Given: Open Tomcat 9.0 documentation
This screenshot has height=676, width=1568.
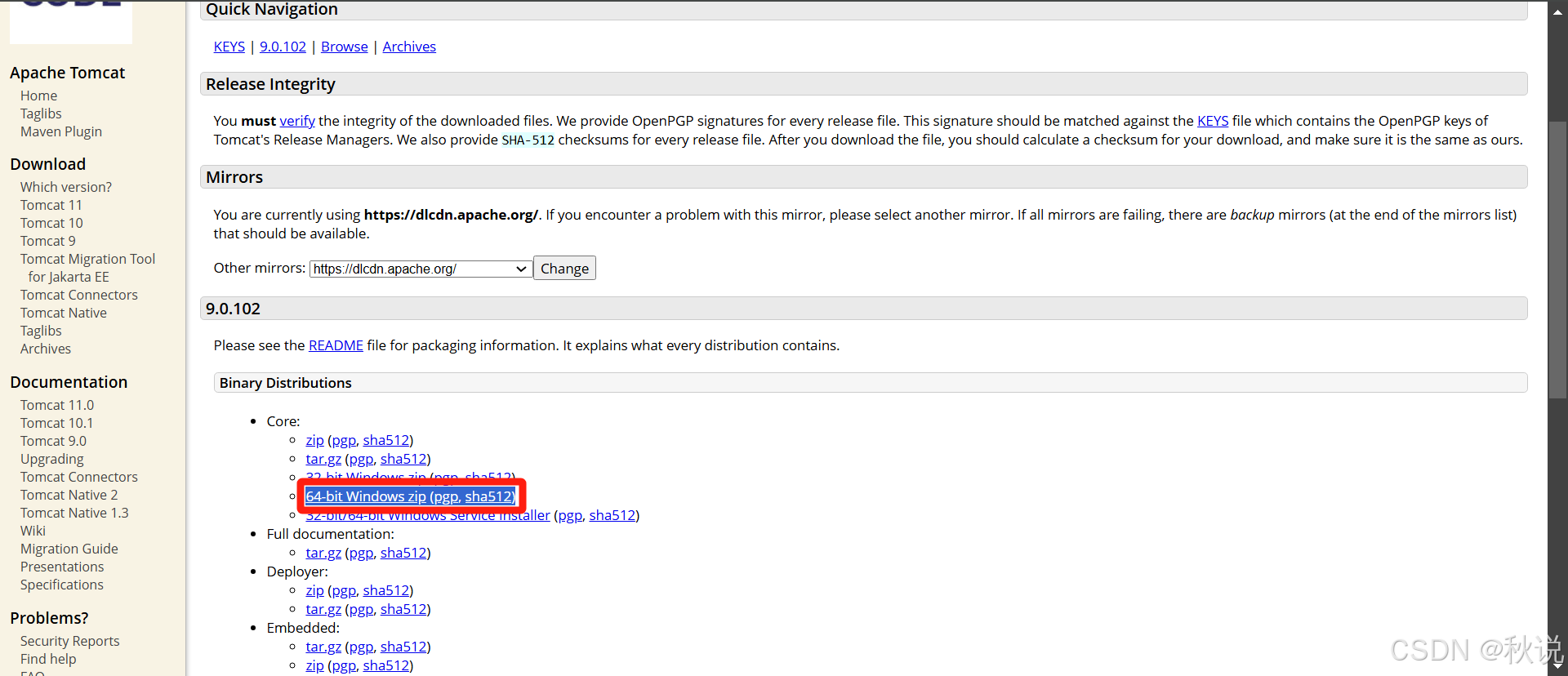Looking at the screenshot, I should [x=53, y=441].
